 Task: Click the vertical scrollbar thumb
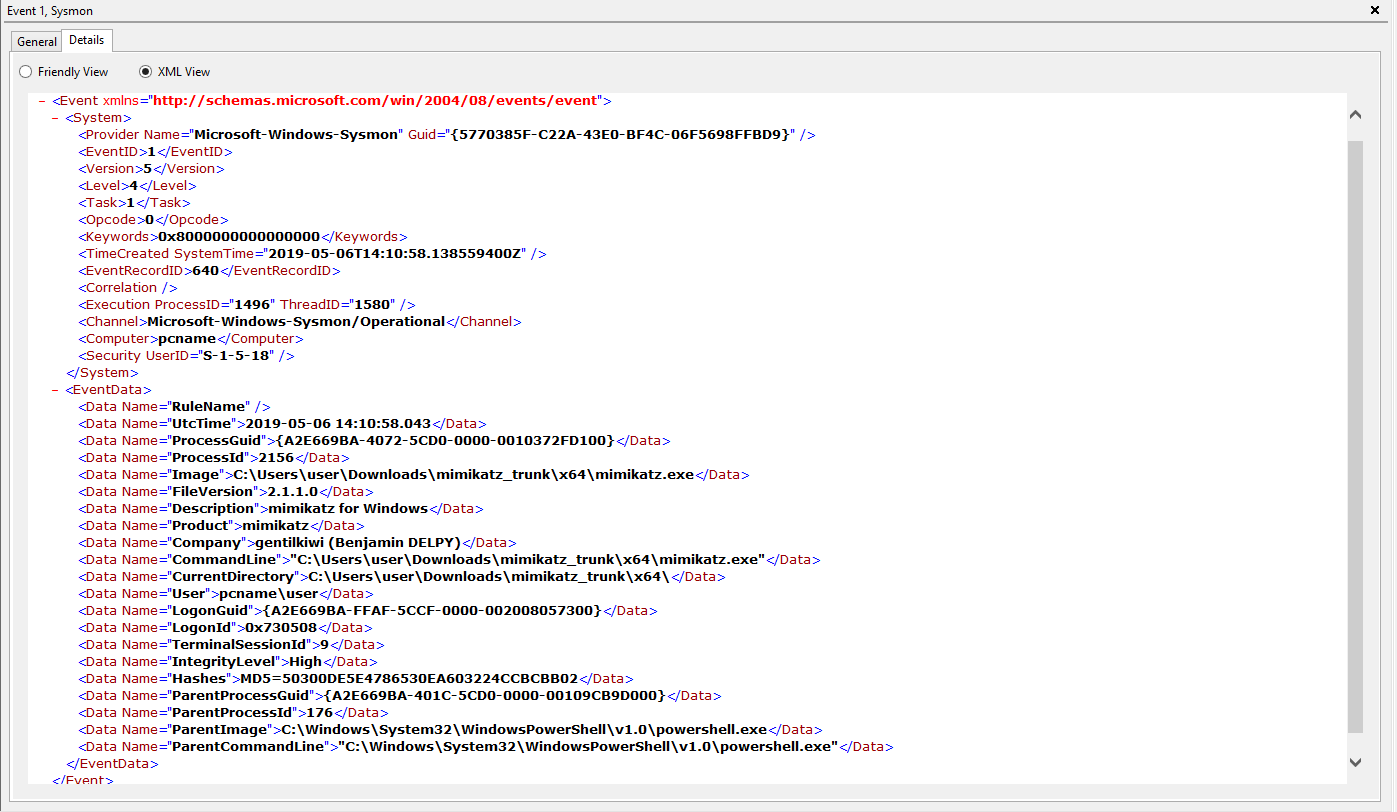pyautogui.click(x=1355, y=435)
